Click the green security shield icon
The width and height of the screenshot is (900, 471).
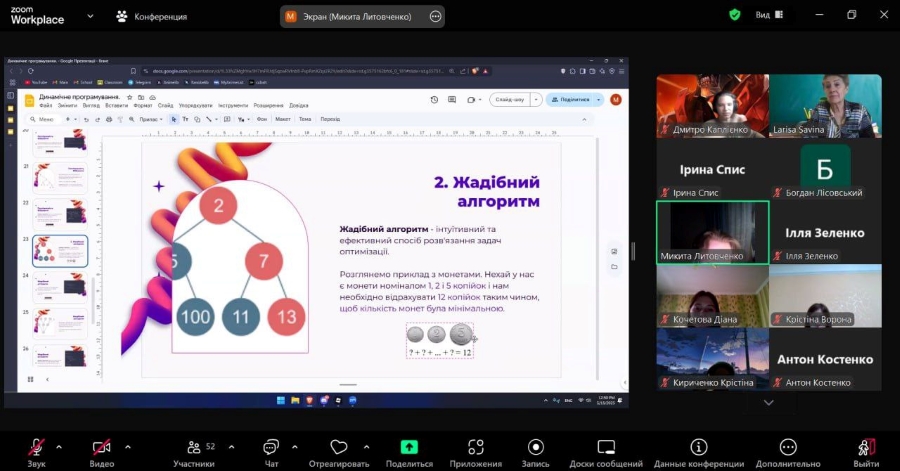coord(735,15)
